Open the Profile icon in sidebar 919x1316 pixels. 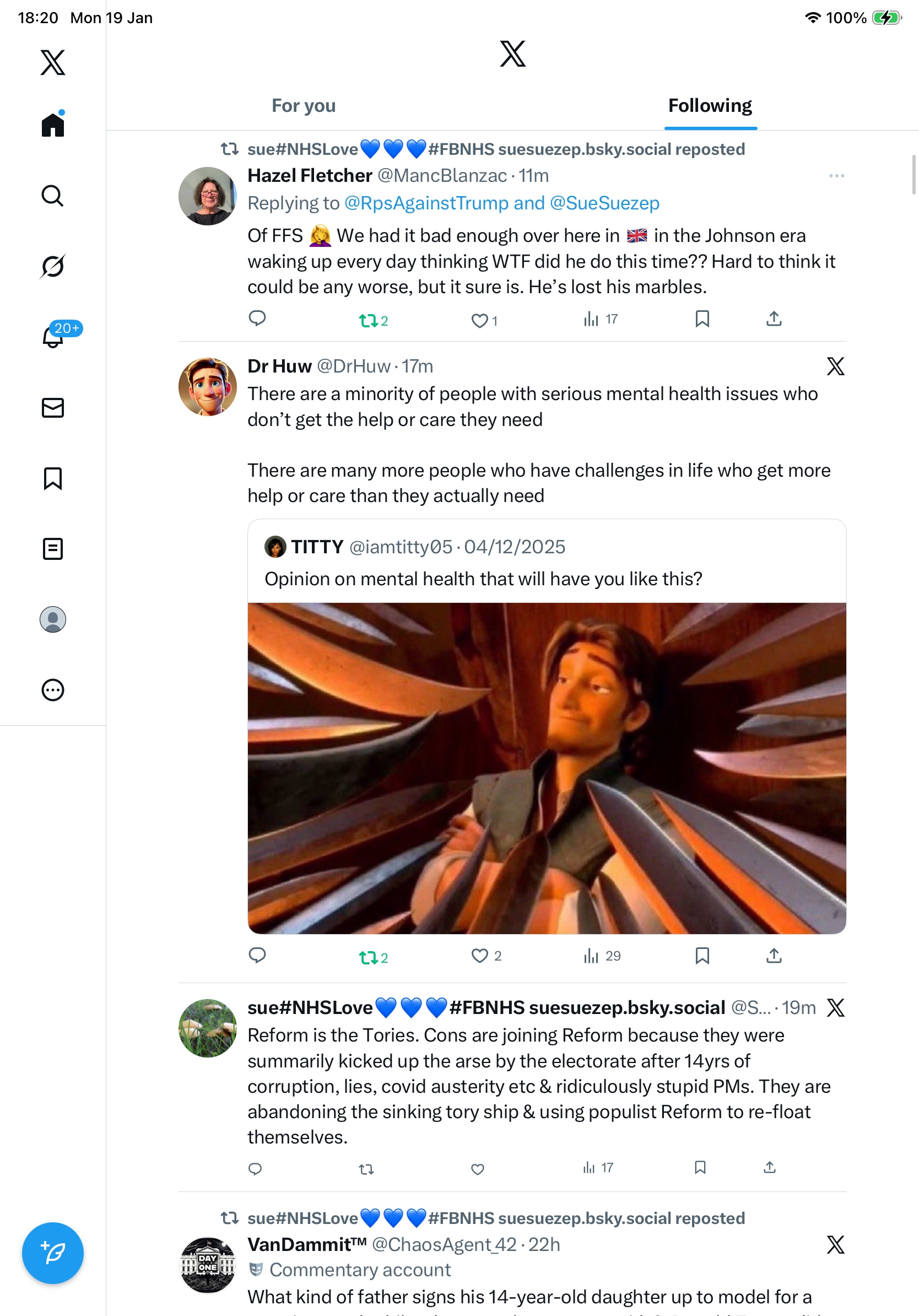click(53, 619)
